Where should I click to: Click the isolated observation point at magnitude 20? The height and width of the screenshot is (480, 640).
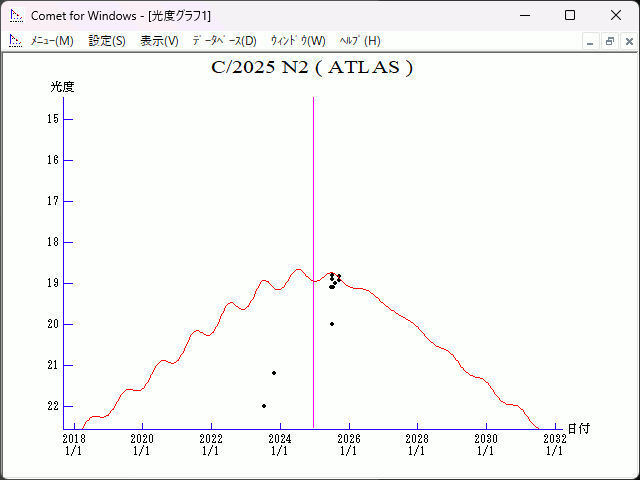(332, 324)
